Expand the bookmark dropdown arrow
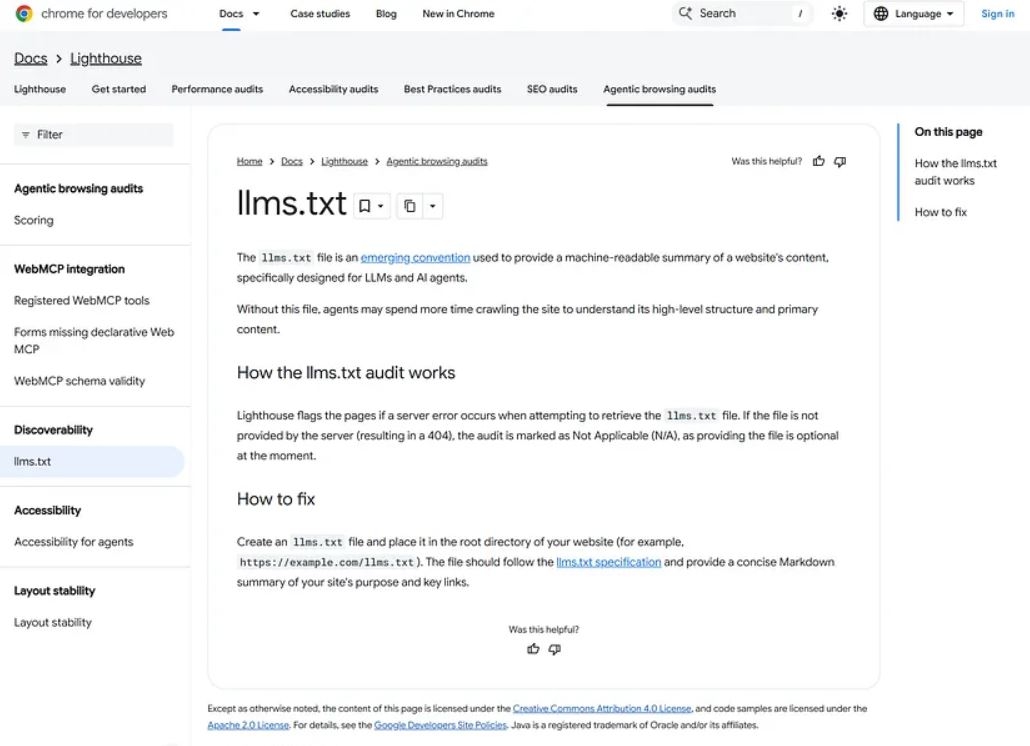The width and height of the screenshot is (1030, 746). coord(380,206)
